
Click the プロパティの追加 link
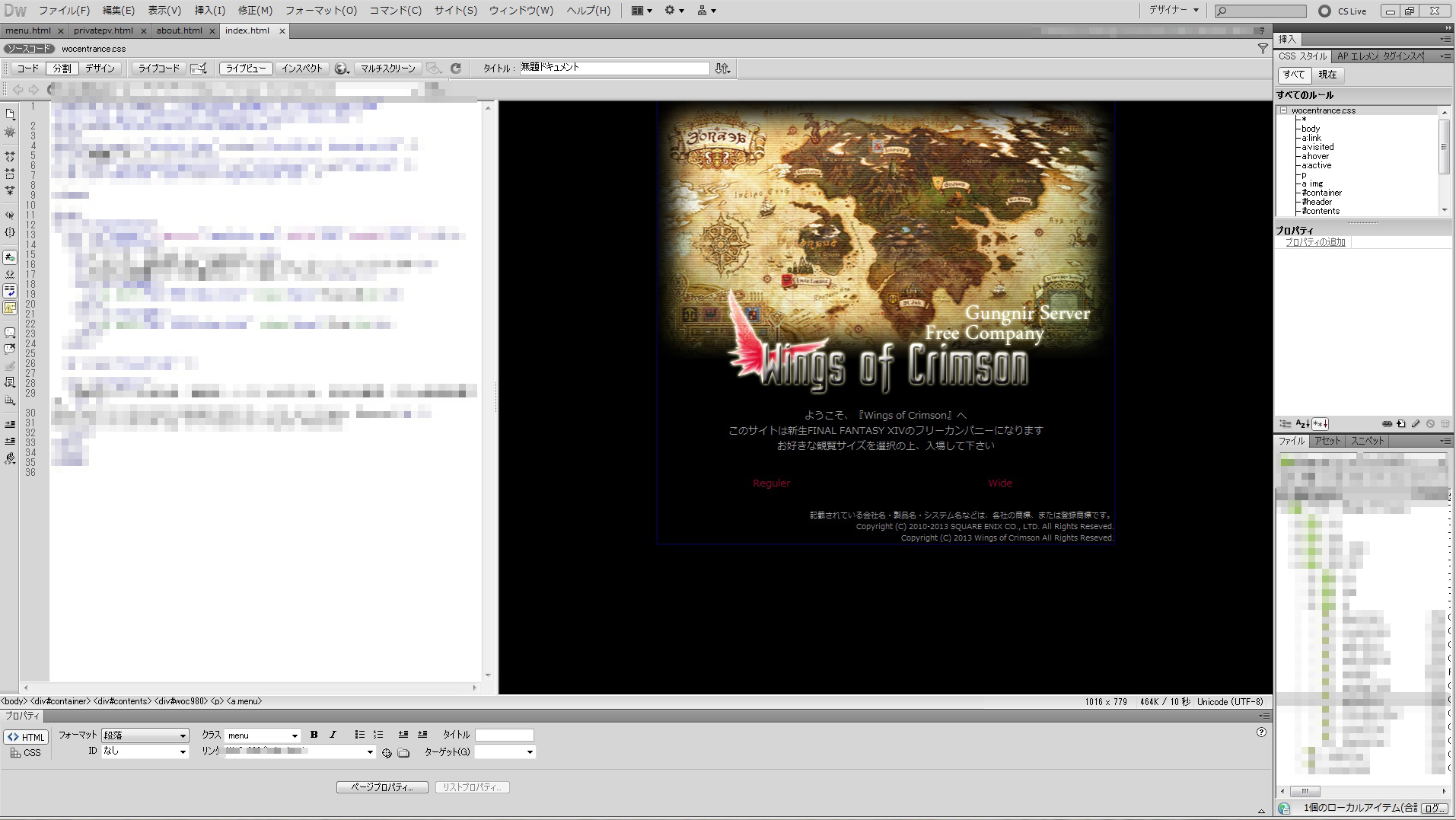pyautogui.click(x=1315, y=242)
